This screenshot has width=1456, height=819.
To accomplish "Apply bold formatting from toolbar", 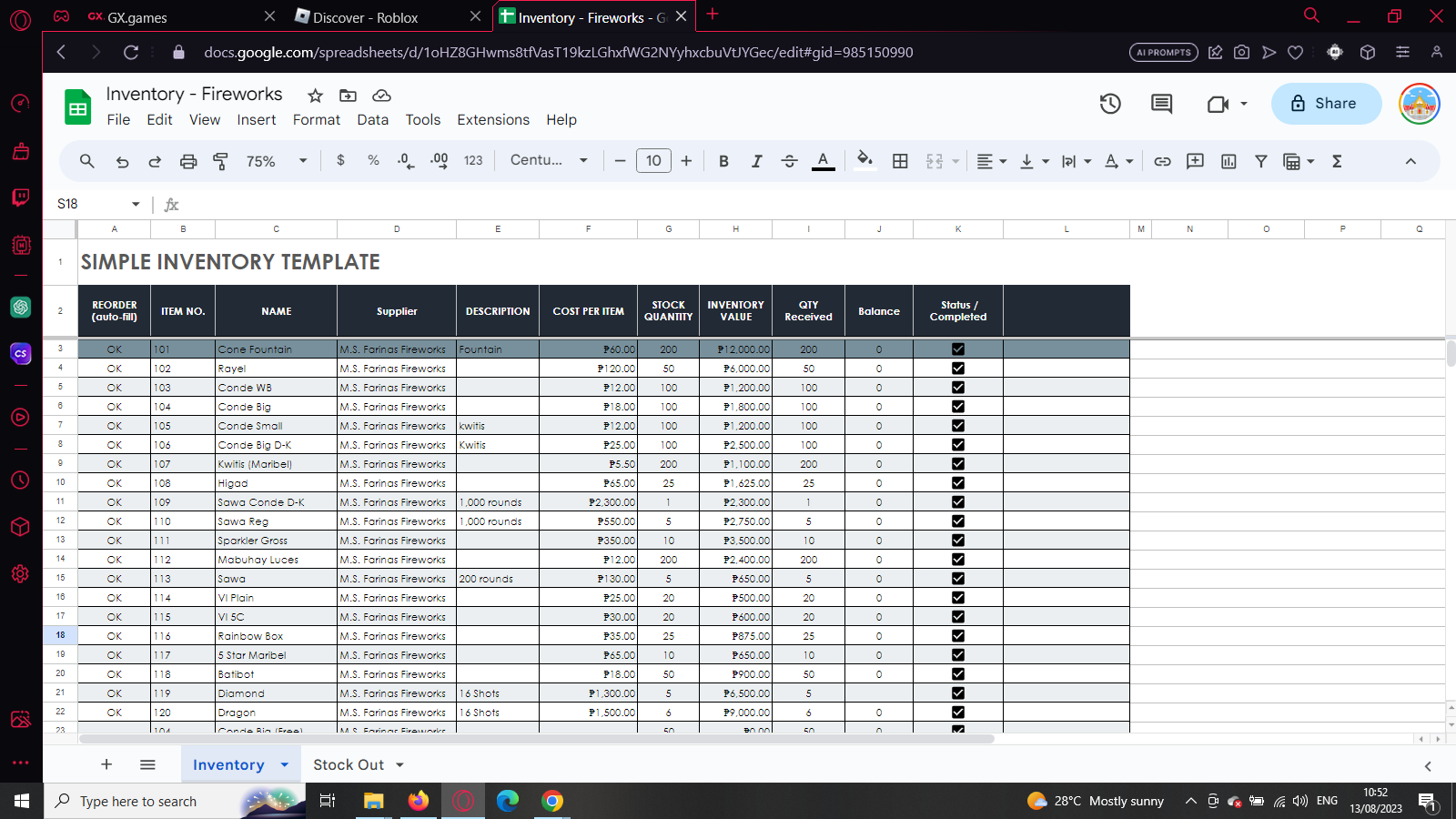I will (723, 161).
